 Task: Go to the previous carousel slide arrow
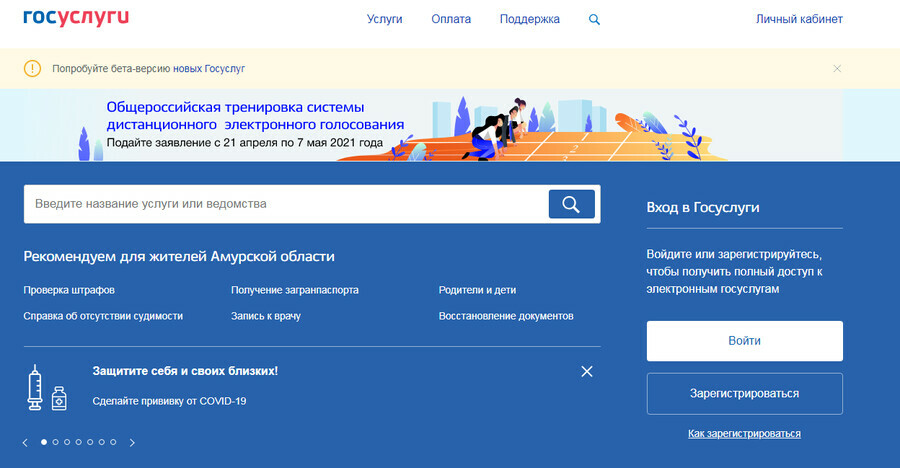point(25,443)
